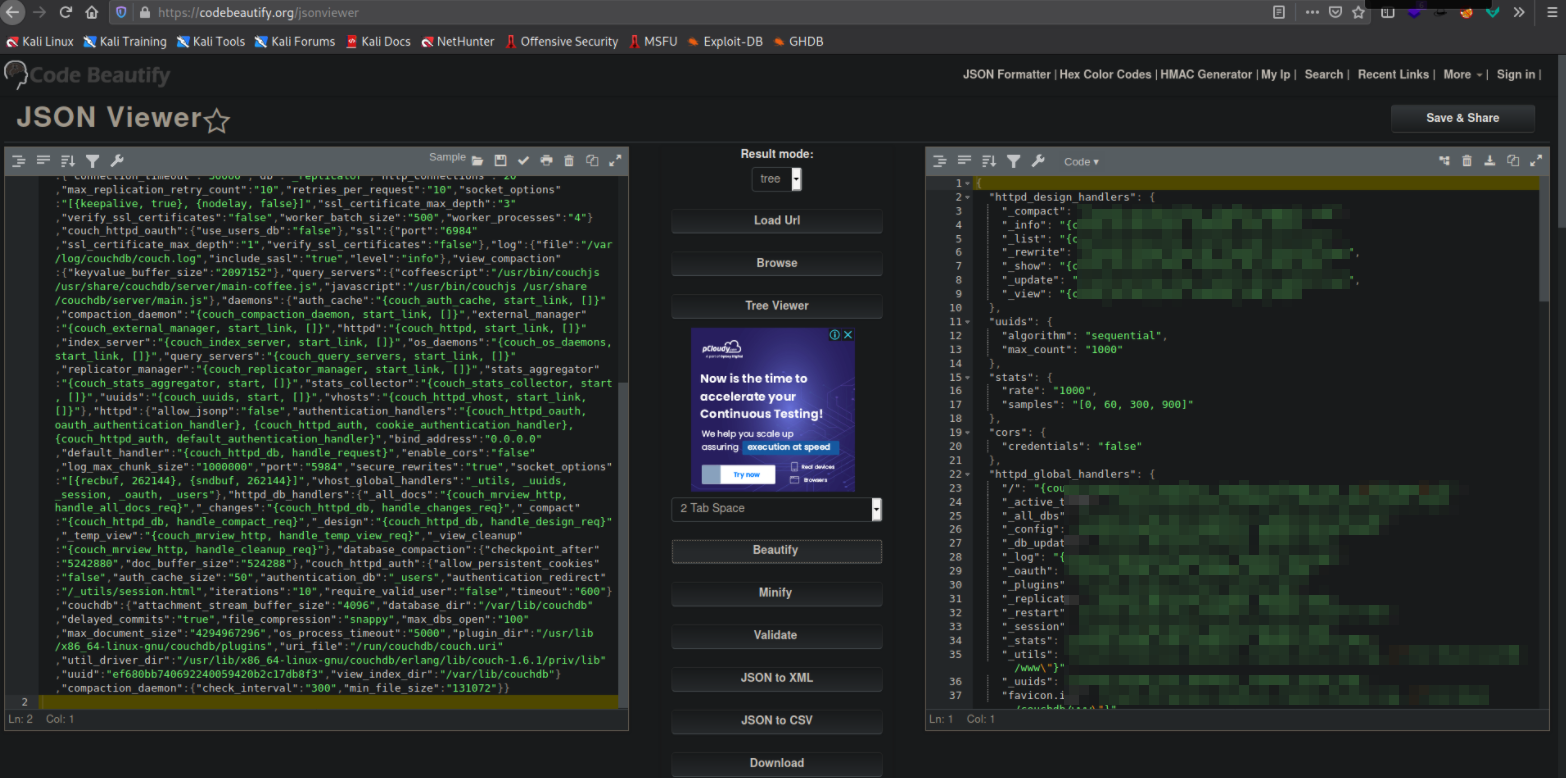The height and width of the screenshot is (778, 1566).
Task: Click the browser home icon
Action: (92, 13)
